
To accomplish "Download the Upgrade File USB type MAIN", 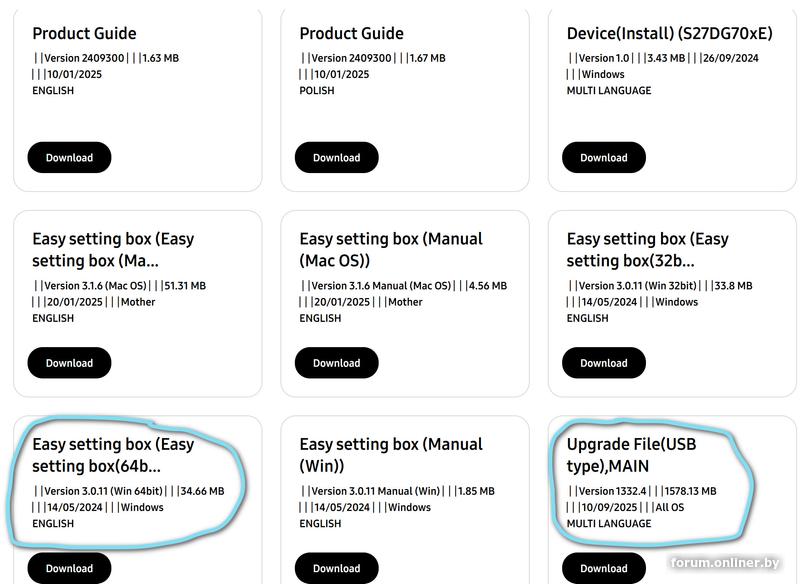I will point(603,568).
